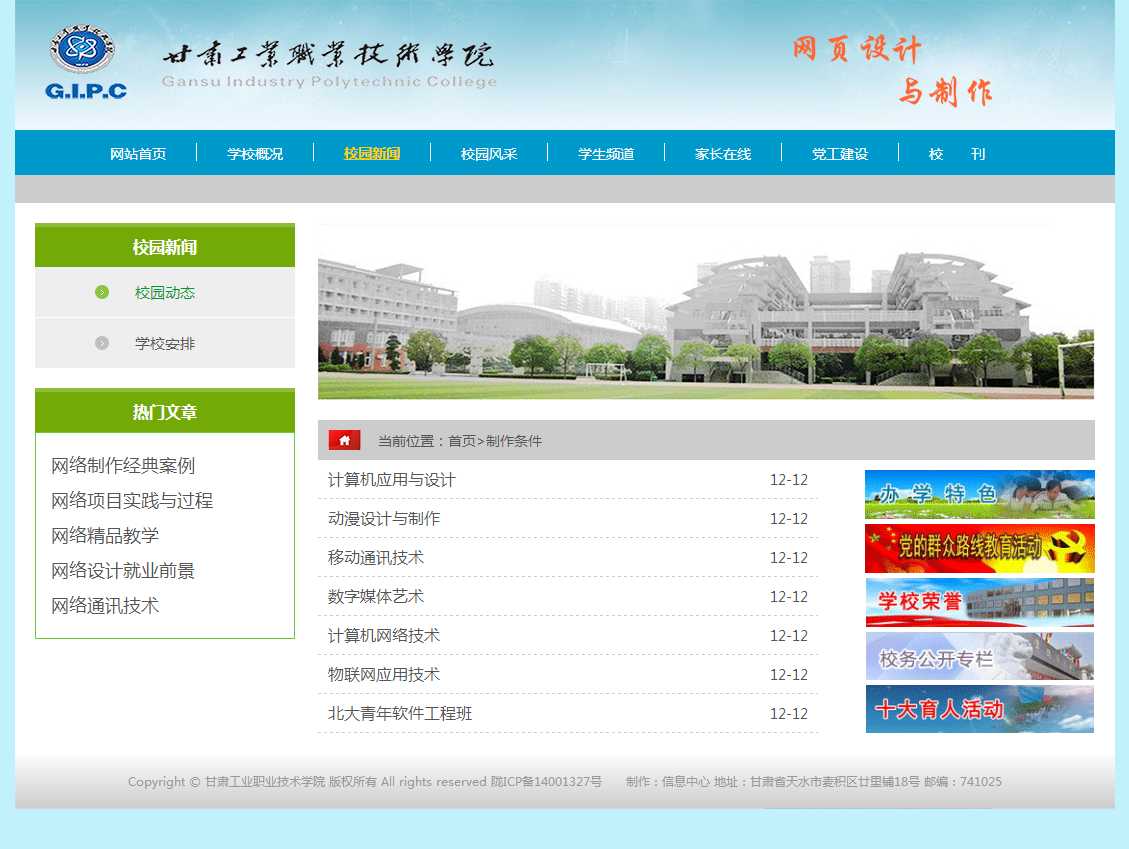Open the 学校荣誉 banner
Viewport: 1129px width, 849px height.
979,602
